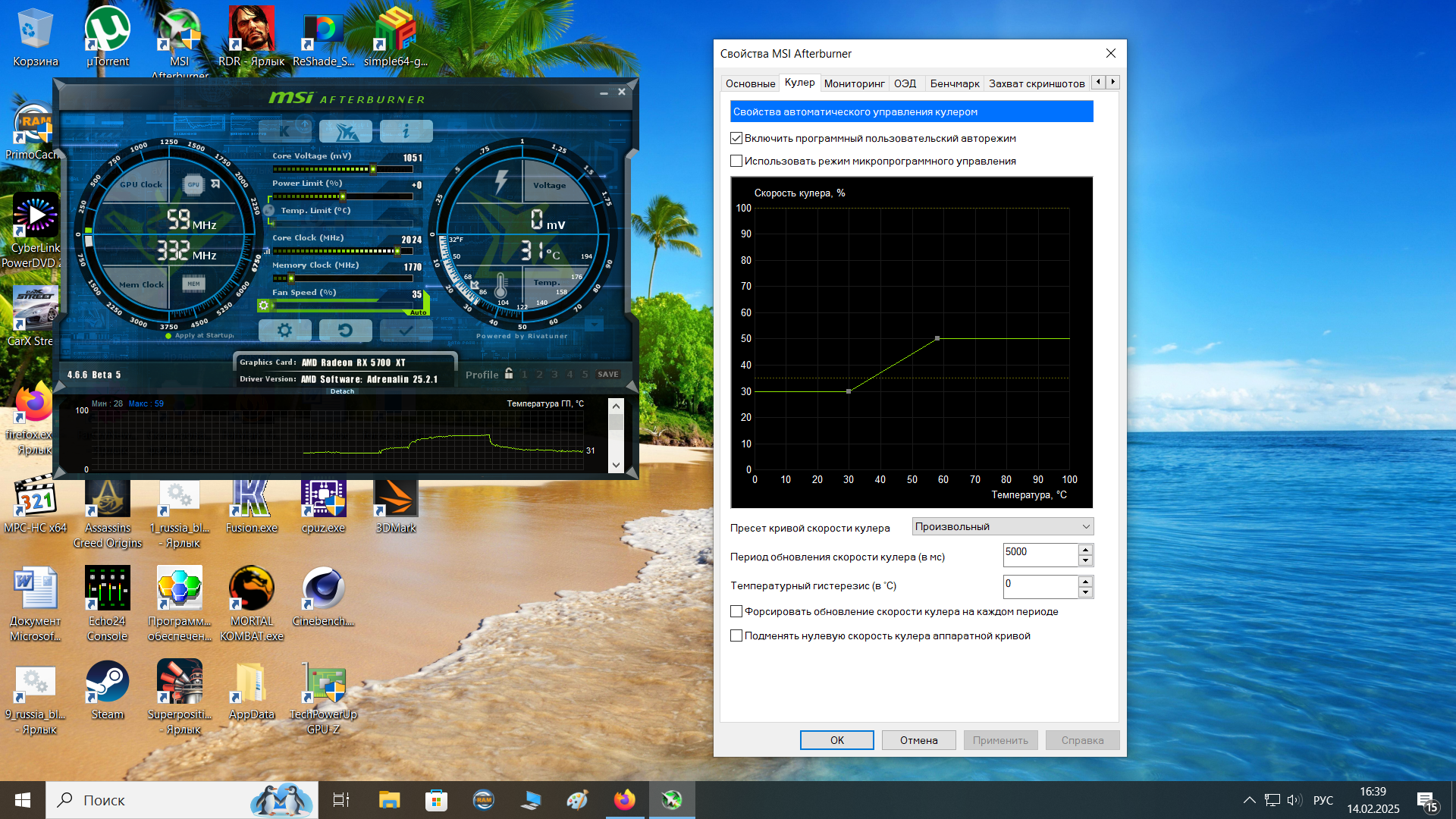The width and height of the screenshot is (1456, 819).
Task: Click the Отмена button
Action: (x=918, y=740)
